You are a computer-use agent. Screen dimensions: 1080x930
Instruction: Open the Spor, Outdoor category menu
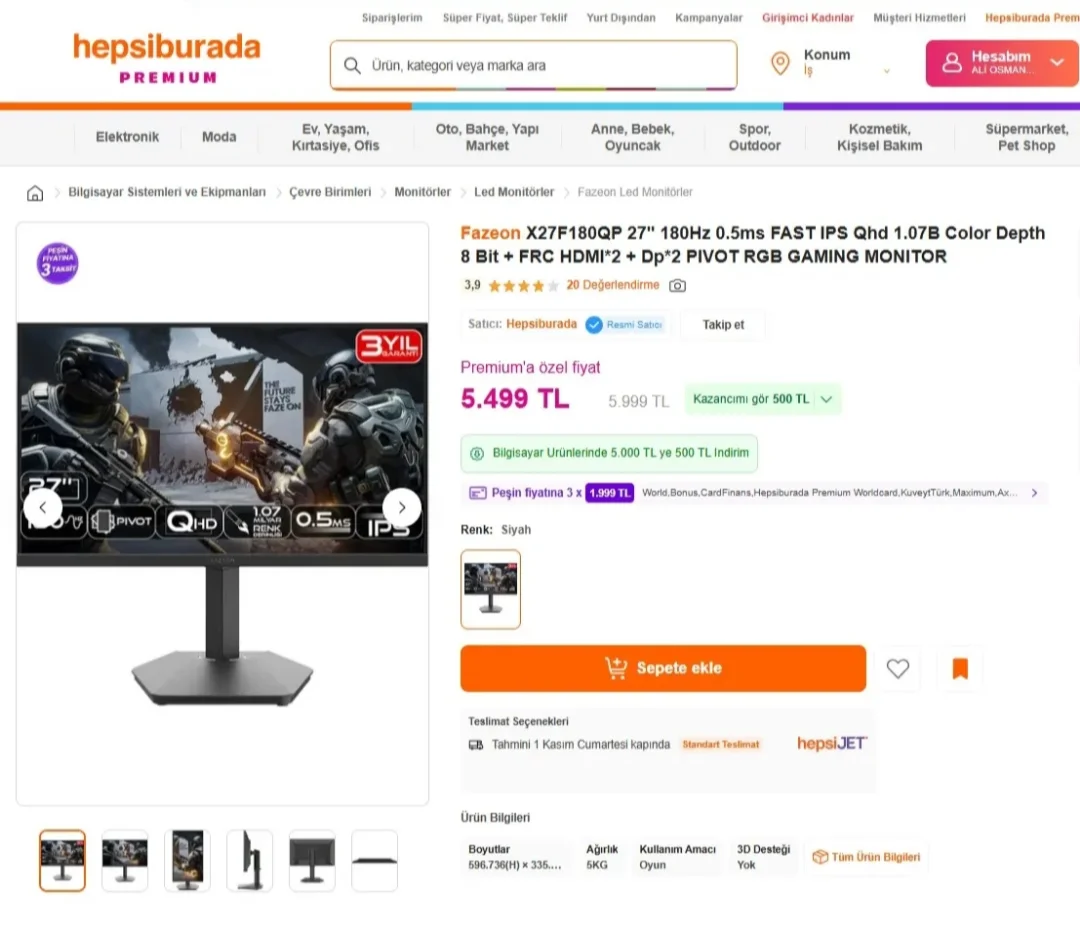[x=755, y=137]
